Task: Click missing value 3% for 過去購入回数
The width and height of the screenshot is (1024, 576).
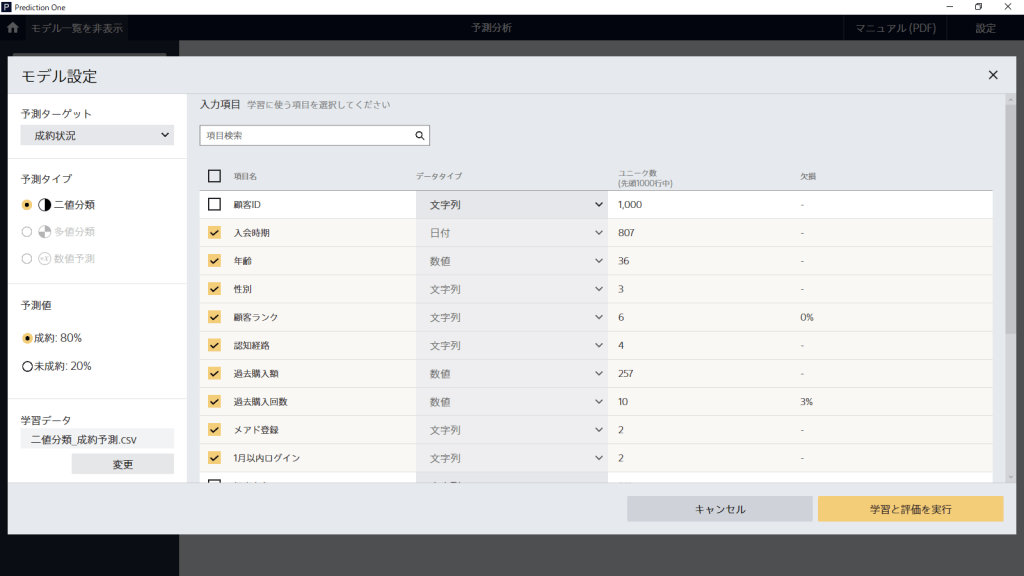Action: pos(807,401)
